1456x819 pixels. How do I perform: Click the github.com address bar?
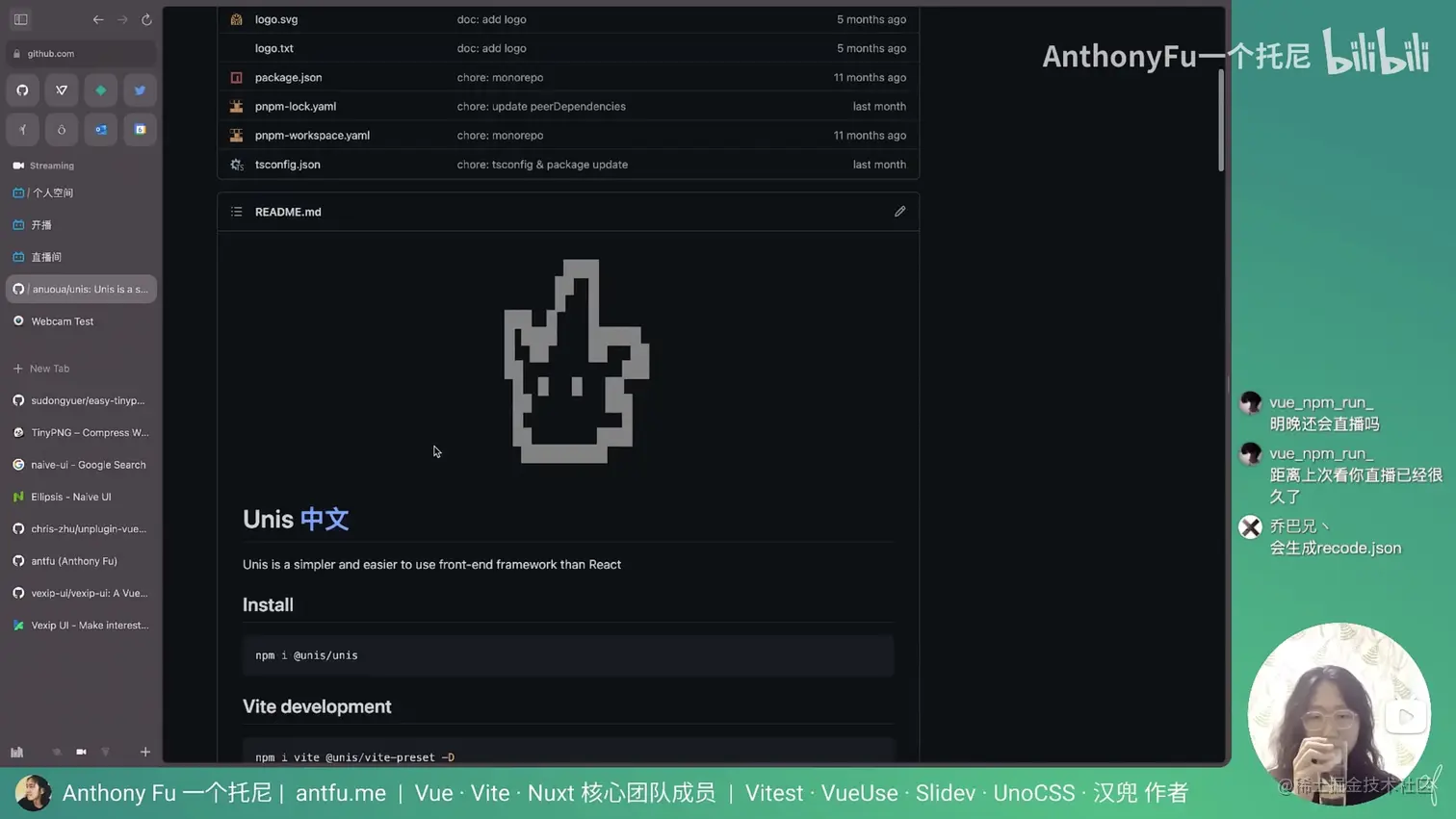82,54
